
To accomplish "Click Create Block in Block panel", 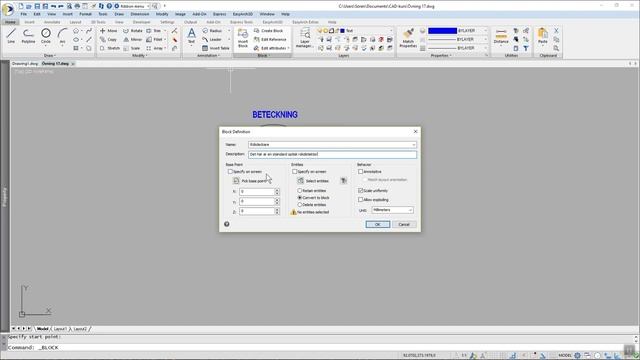I will 269,31.
